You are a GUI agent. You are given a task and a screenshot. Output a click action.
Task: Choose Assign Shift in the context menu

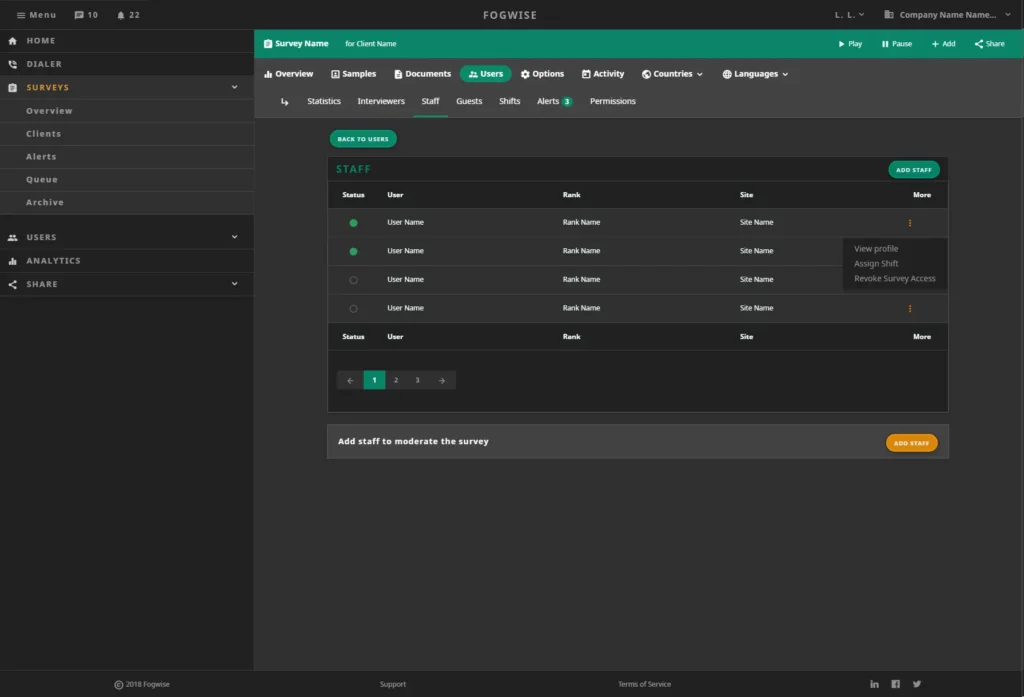876,264
